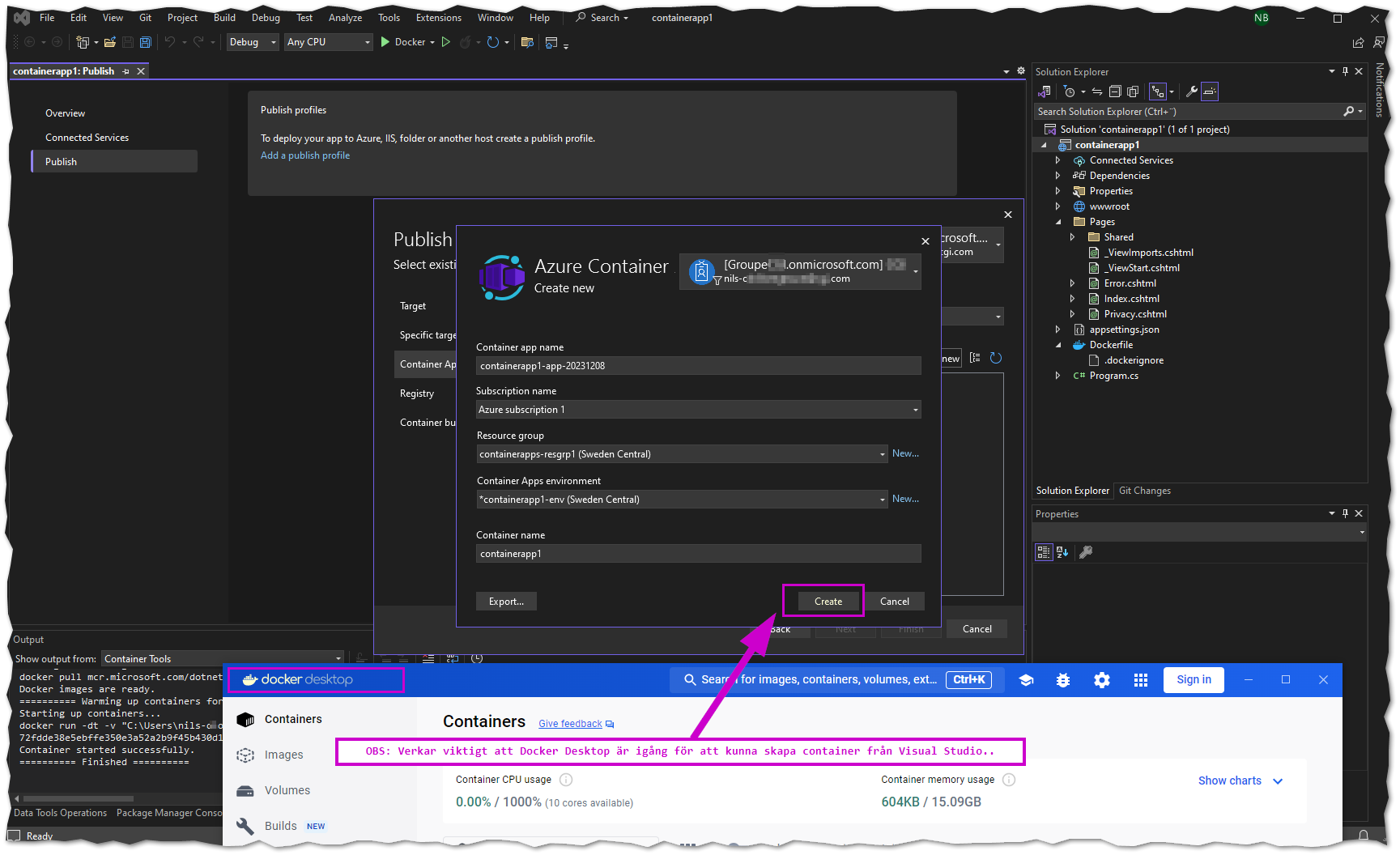This screenshot has height=855, width=1400.
Task: Open Build menu
Action: [224, 18]
